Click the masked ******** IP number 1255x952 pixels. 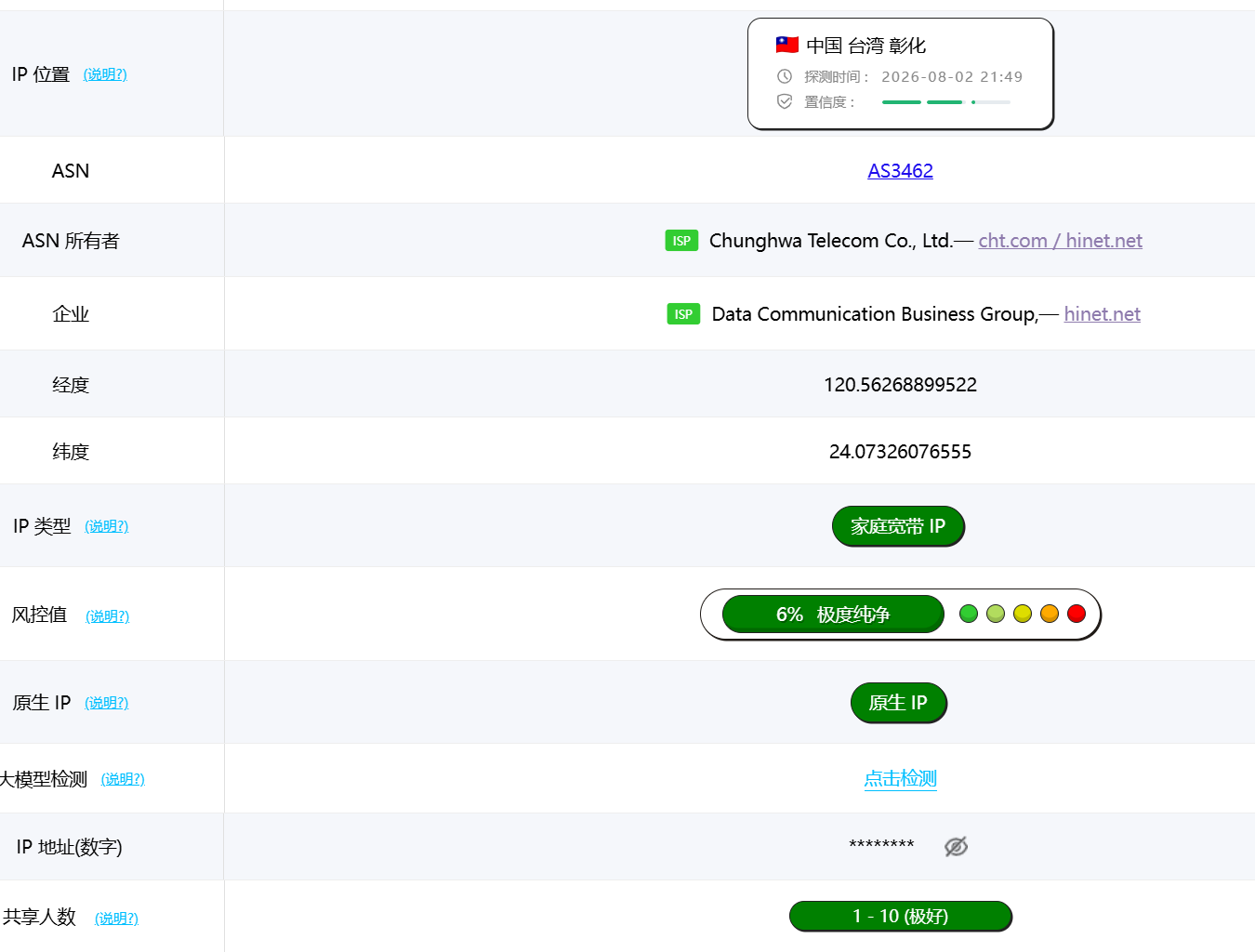pos(881,845)
